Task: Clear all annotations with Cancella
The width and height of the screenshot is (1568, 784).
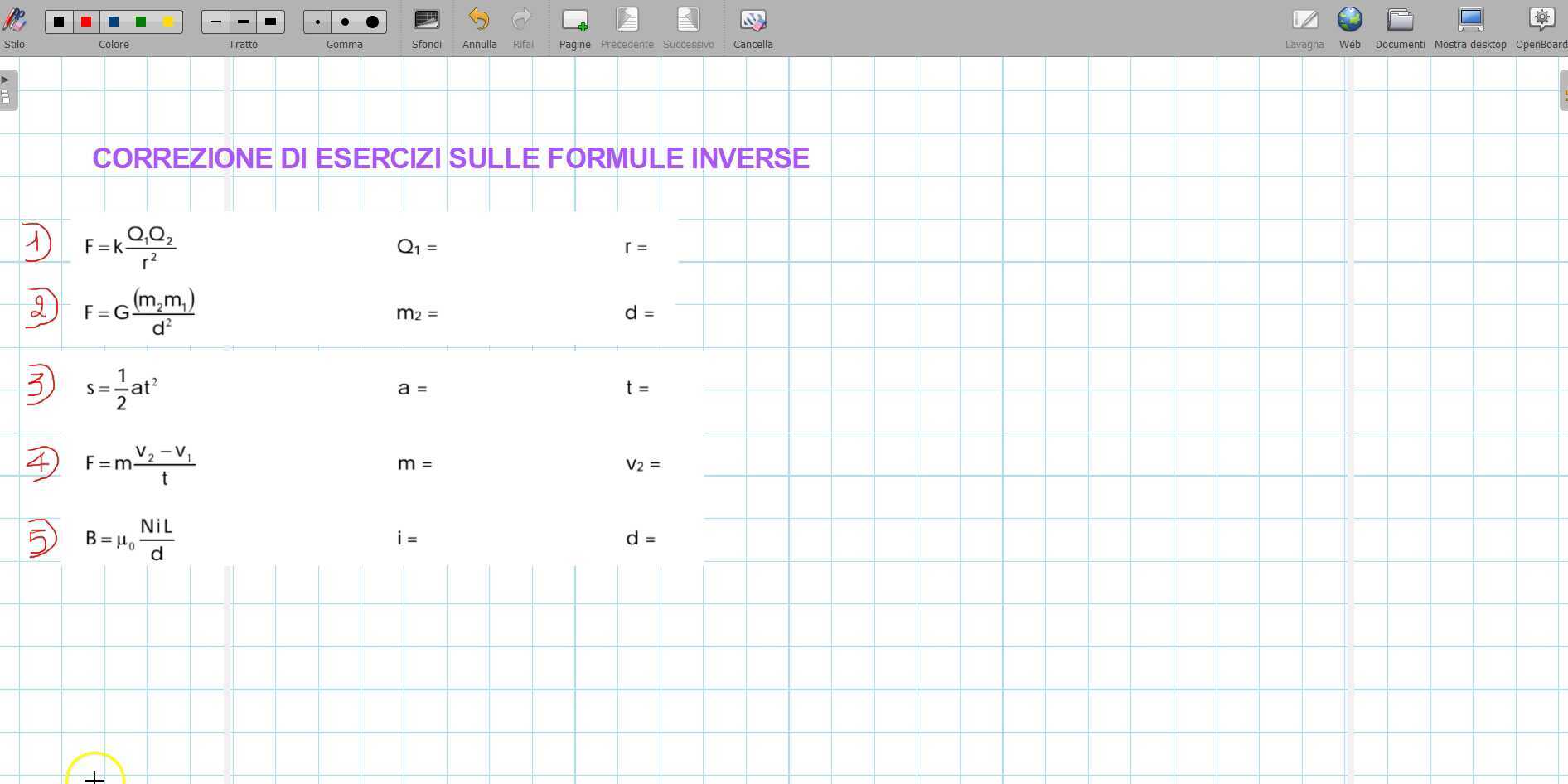Action: (x=753, y=22)
